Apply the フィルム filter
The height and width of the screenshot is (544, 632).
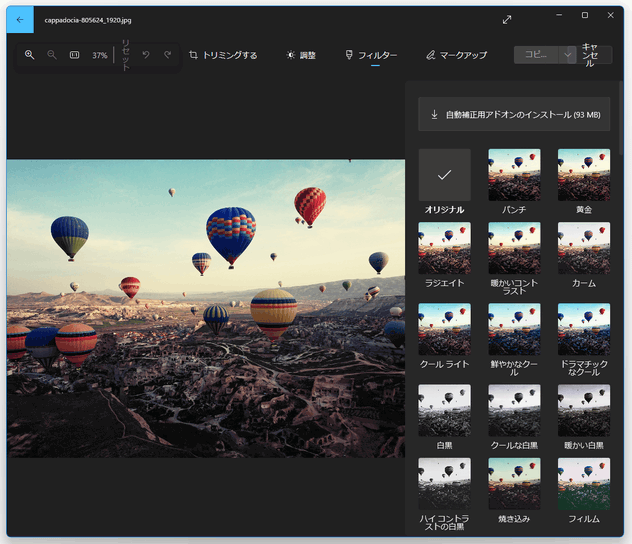(x=584, y=484)
